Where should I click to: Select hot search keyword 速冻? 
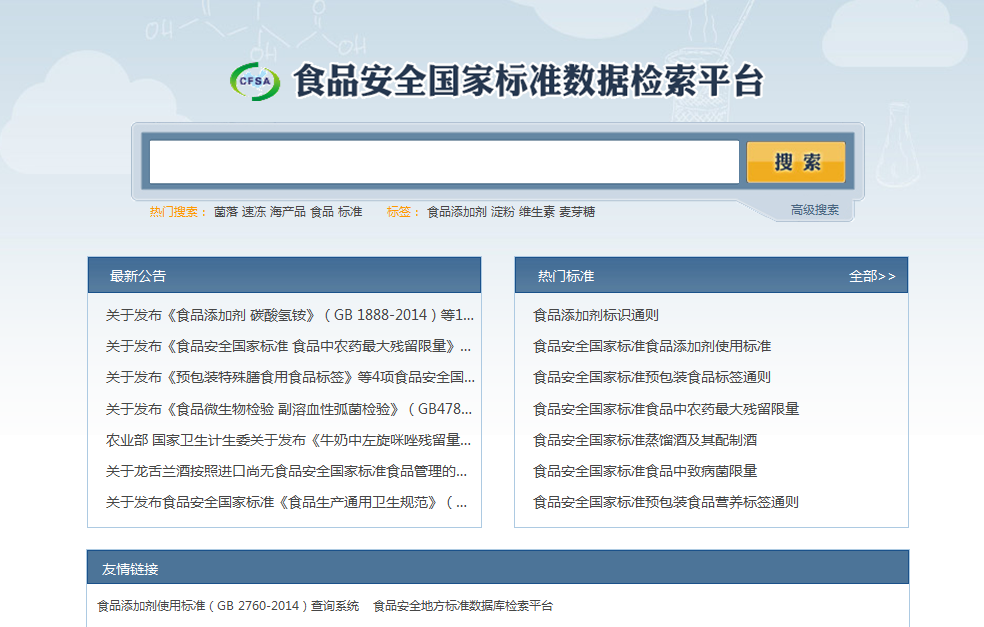pyautogui.click(x=254, y=212)
